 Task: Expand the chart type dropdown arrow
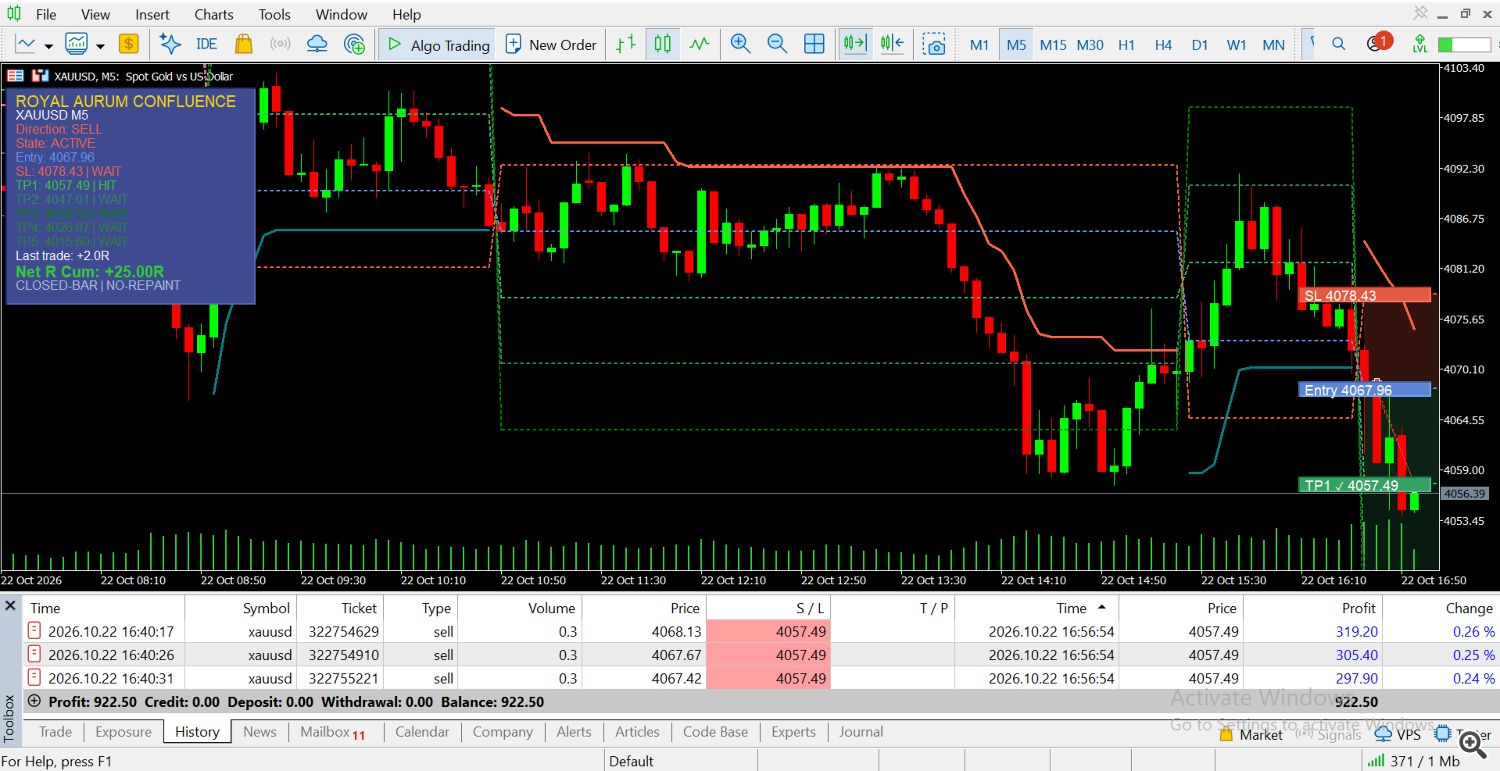pyautogui.click(x=48, y=46)
